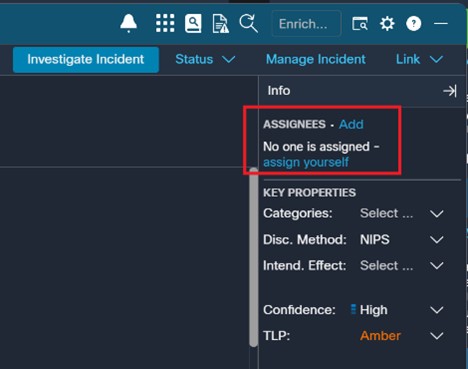Click the Investigate Incident button
Image resolution: width=468 pixels, height=369 pixels.
(x=86, y=59)
